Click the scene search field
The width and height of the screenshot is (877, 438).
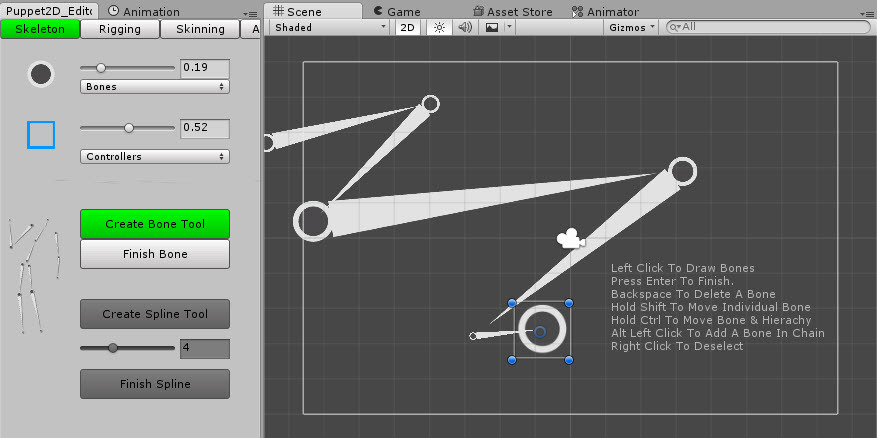click(x=767, y=27)
